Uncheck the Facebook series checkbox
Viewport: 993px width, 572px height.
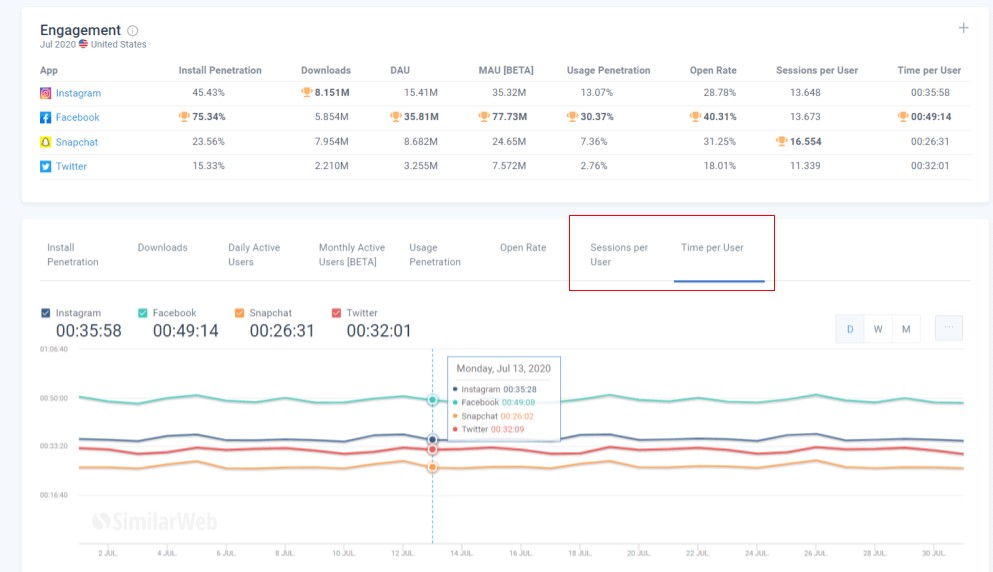pos(142,313)
